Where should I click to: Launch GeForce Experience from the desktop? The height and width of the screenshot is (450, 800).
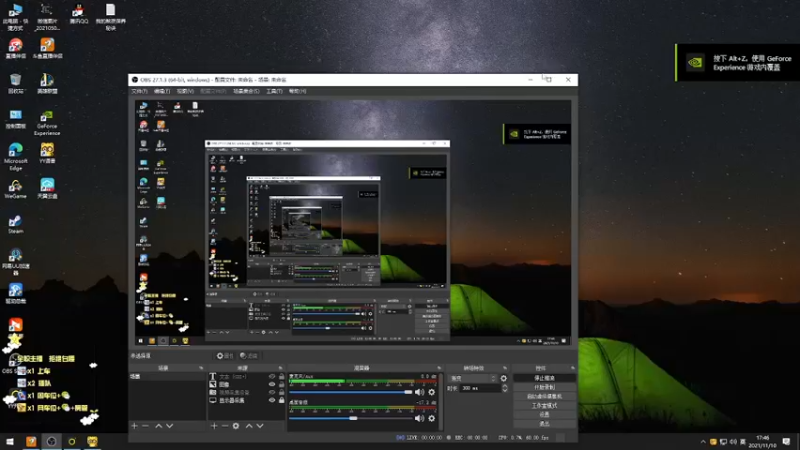click(47, 123)
